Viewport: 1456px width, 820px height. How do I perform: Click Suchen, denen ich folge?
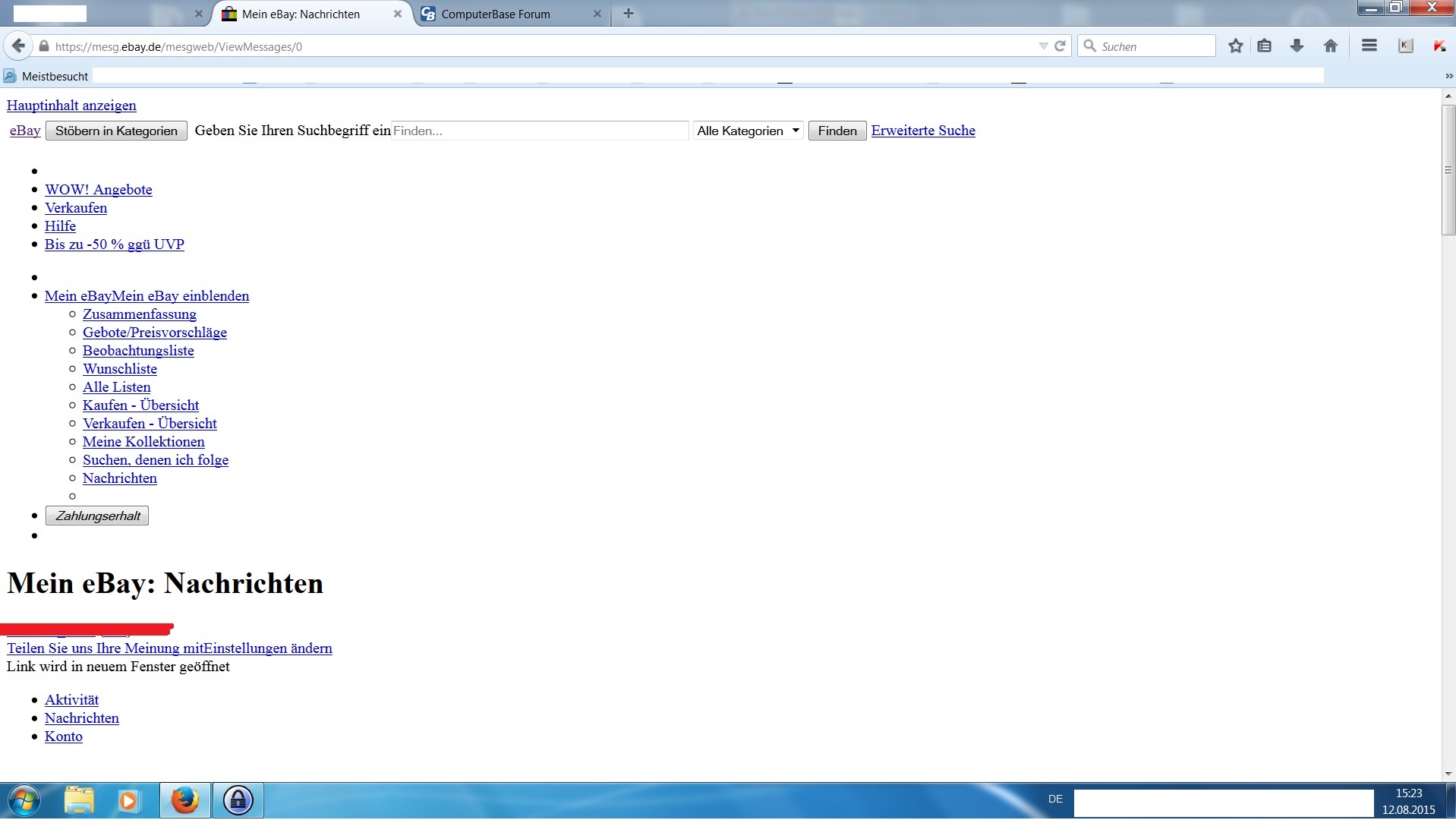[156, 460]
